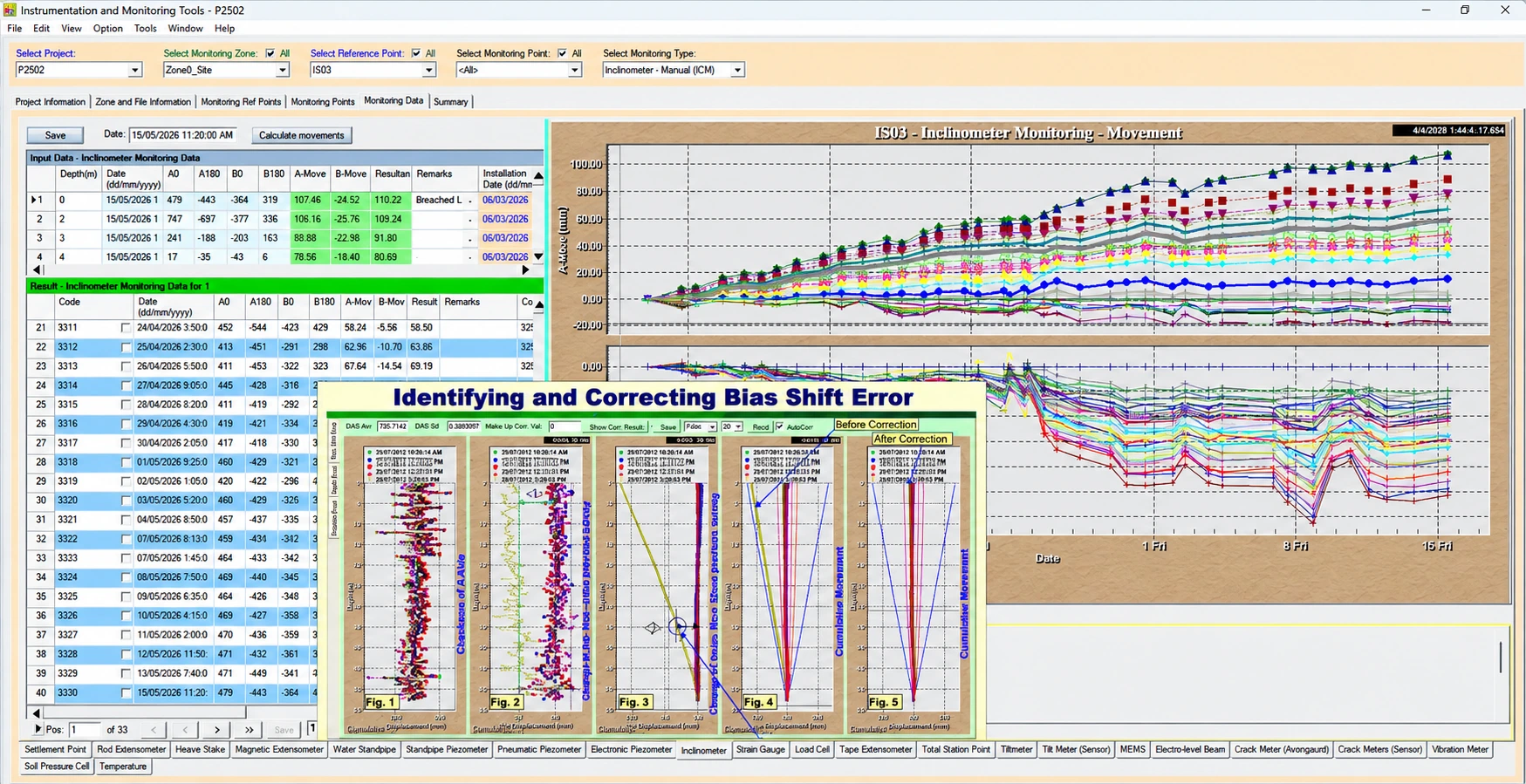Select A-Move value 107.46
1526x784 pixels.
[309, 200]
